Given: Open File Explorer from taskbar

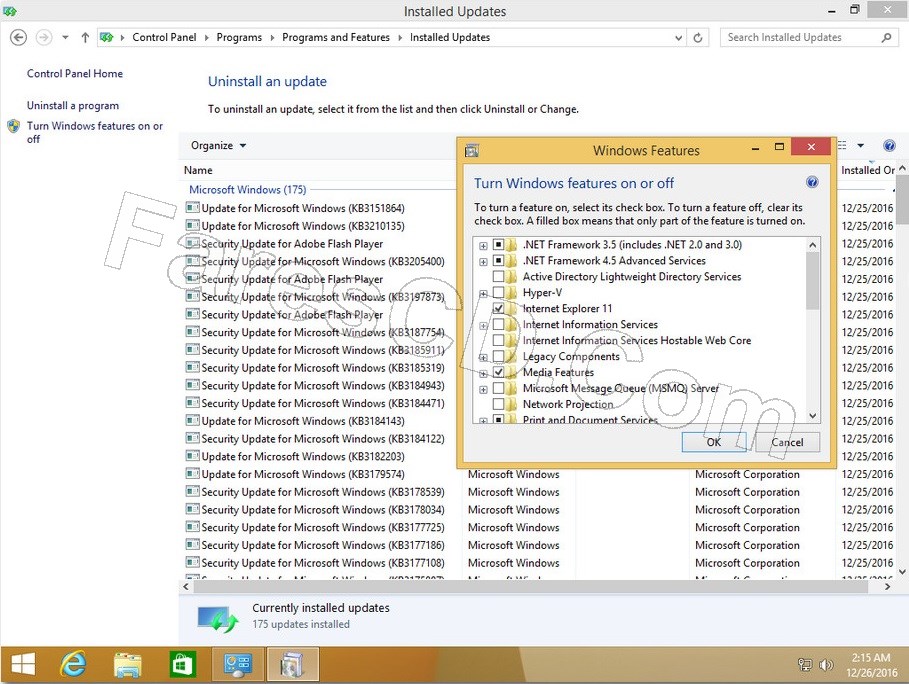Looking at the screenshot, I should point(128,665).
